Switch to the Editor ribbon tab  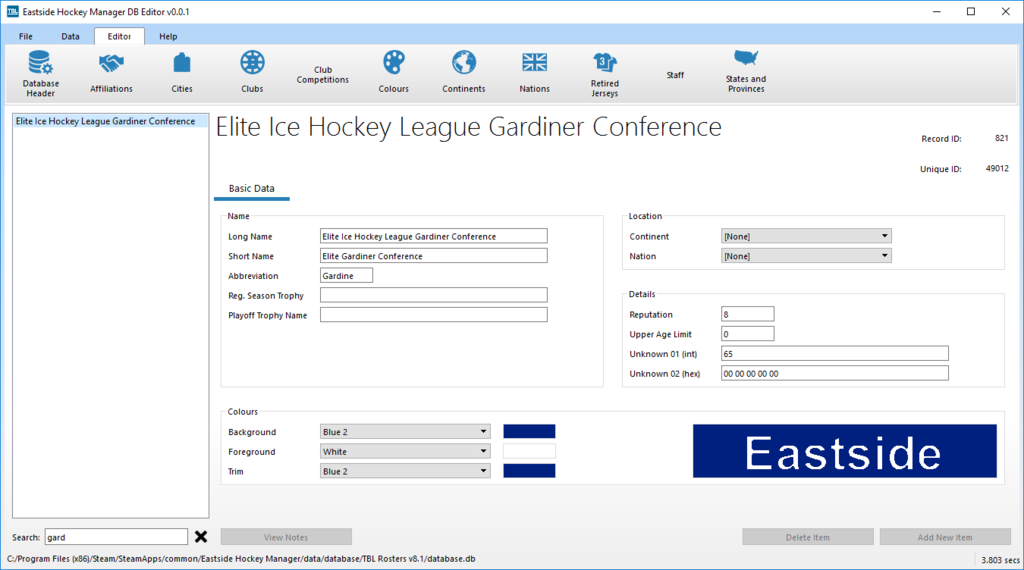point(119,37)
